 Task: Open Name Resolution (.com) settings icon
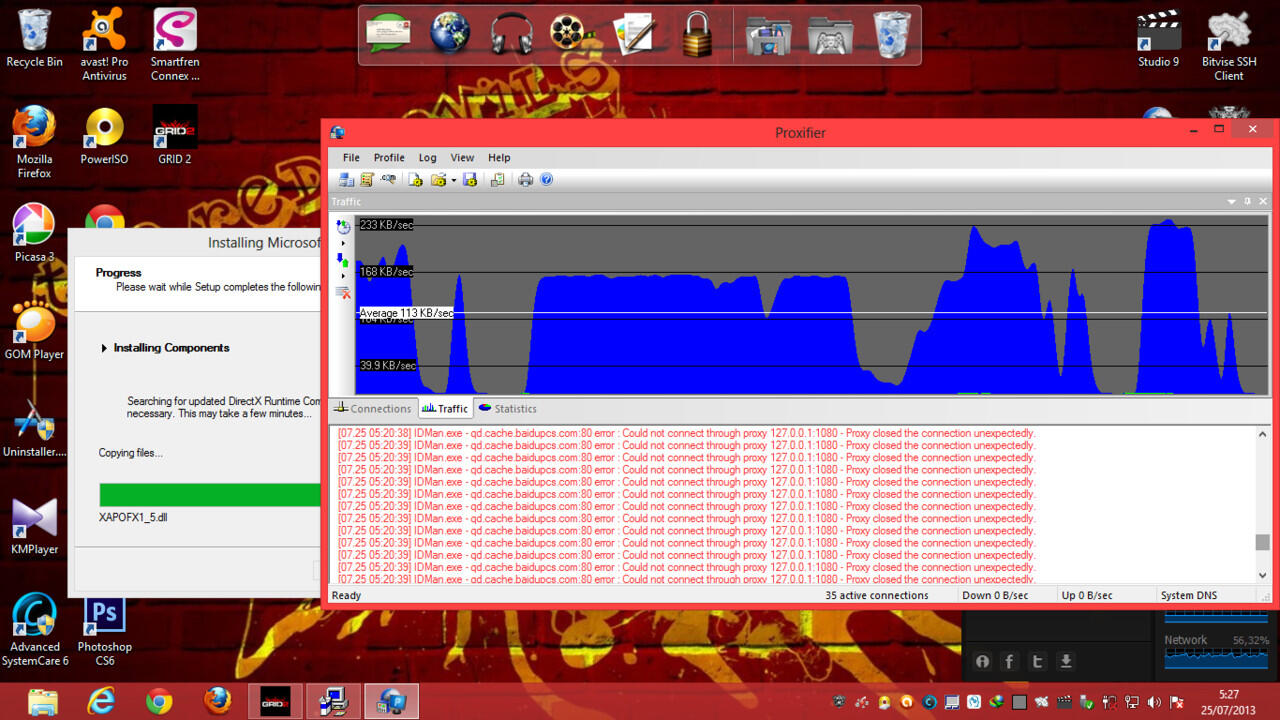coord(388,180)
